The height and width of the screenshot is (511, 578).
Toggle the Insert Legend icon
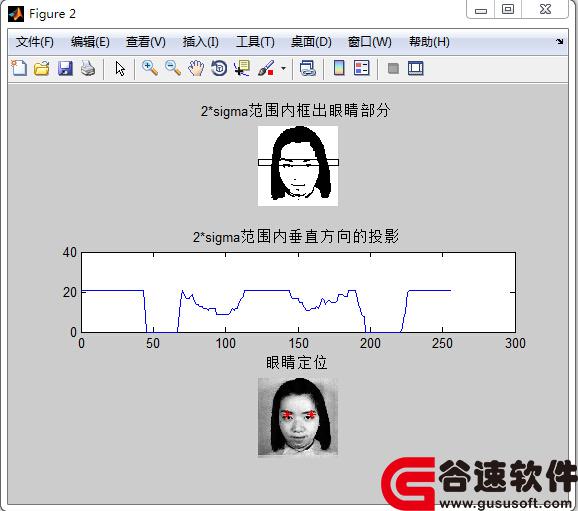362,68
